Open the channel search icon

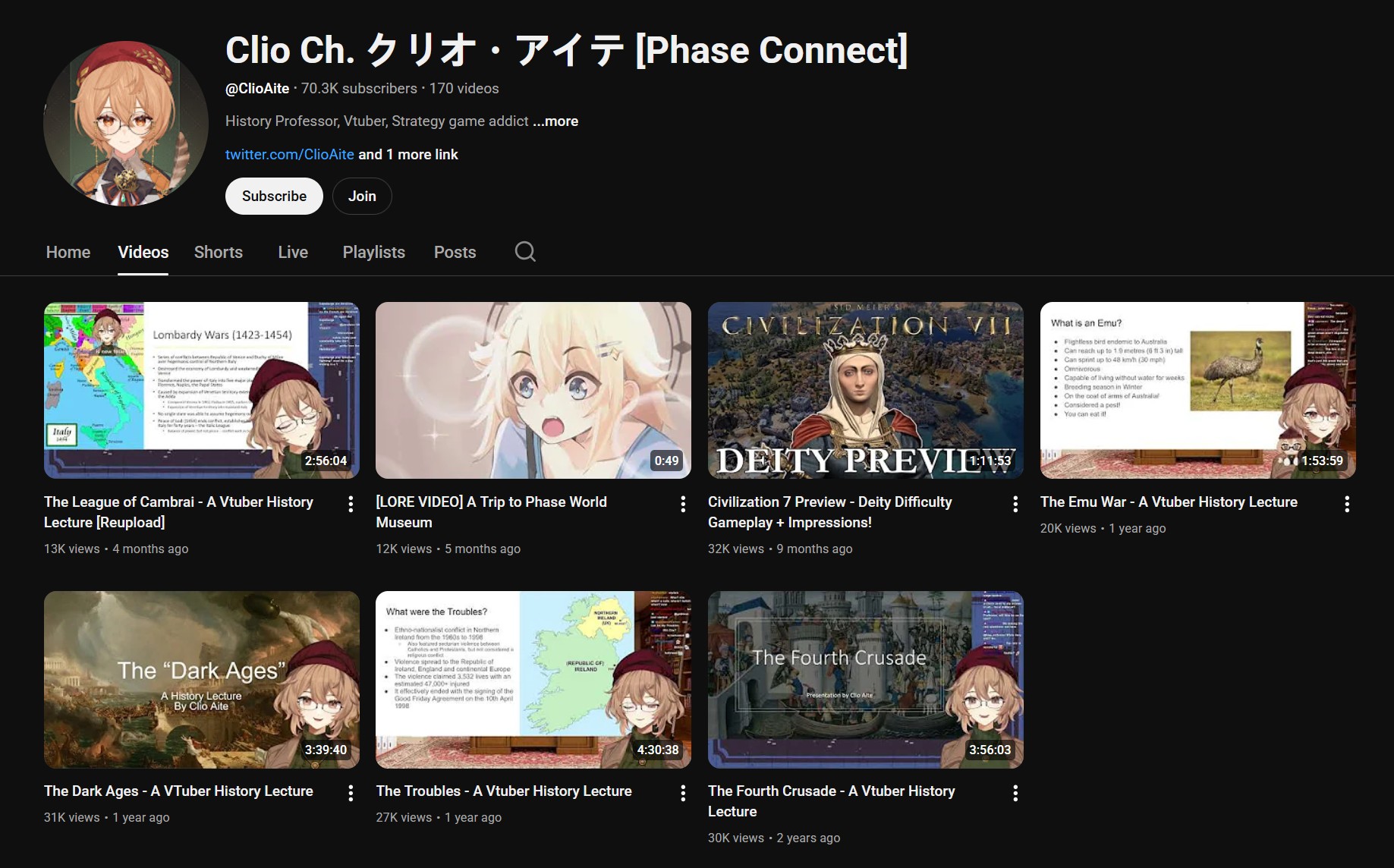pyautogui.click(x=525, y=252)
